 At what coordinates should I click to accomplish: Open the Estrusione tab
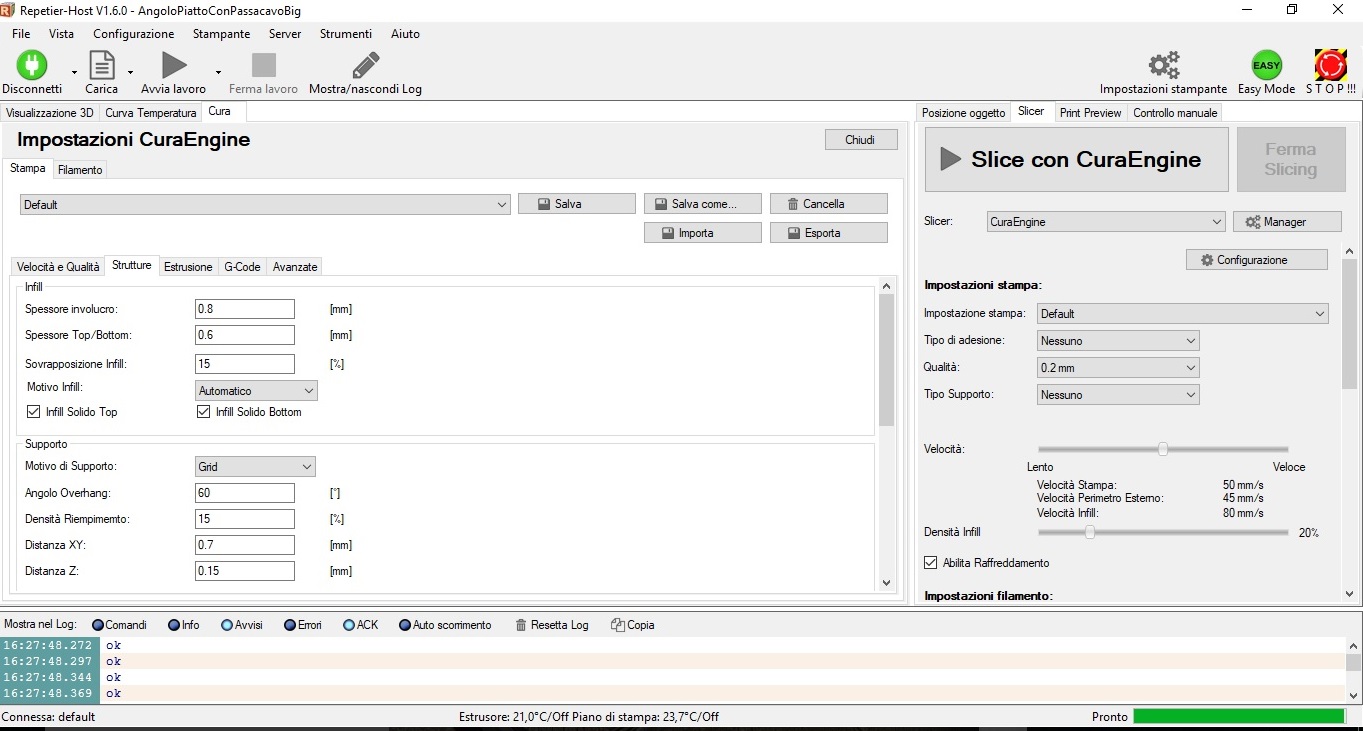[188, 267]
